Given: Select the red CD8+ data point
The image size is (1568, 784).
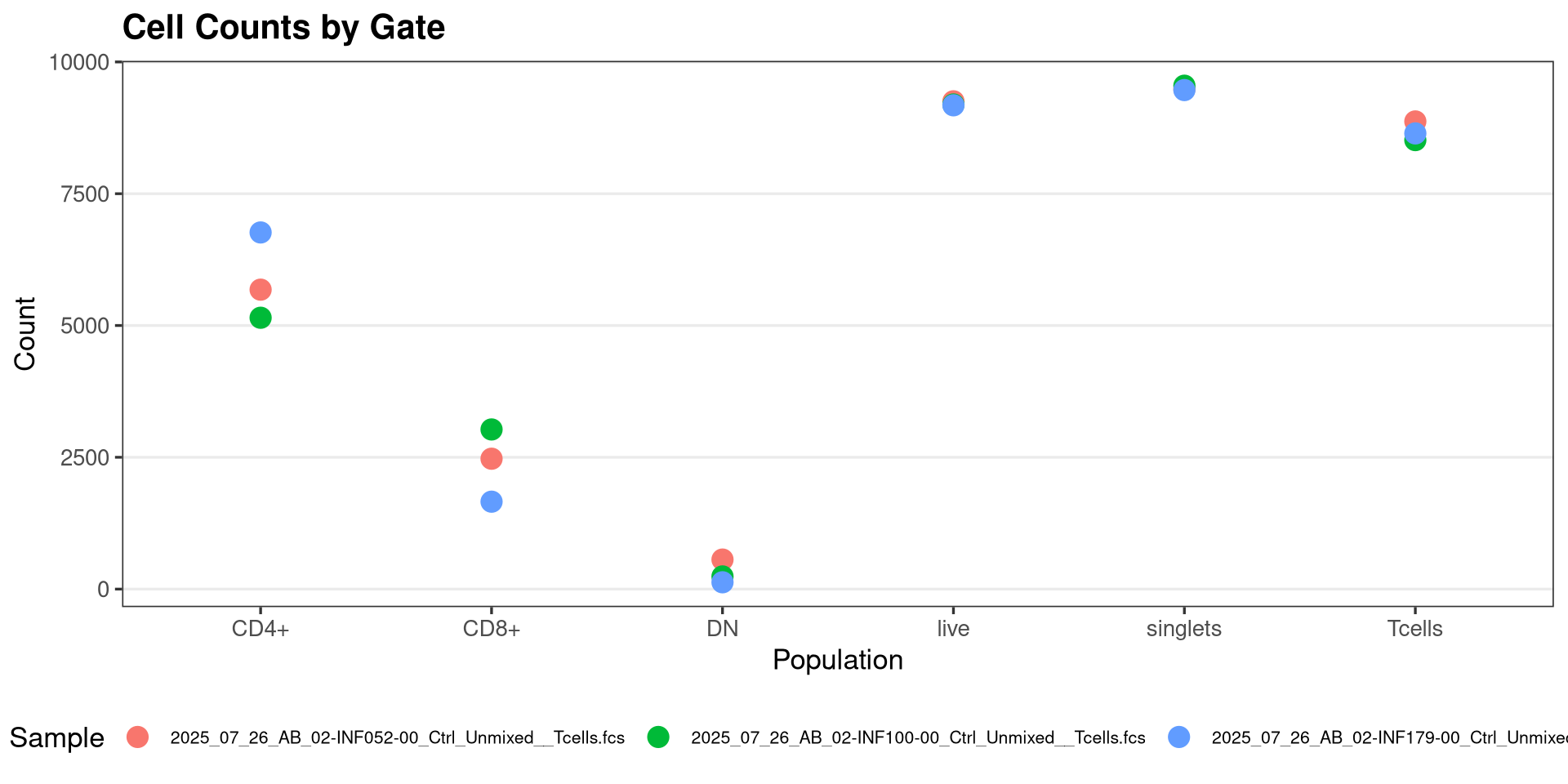Looking at the screenshot, I should [x=492, y=459].
